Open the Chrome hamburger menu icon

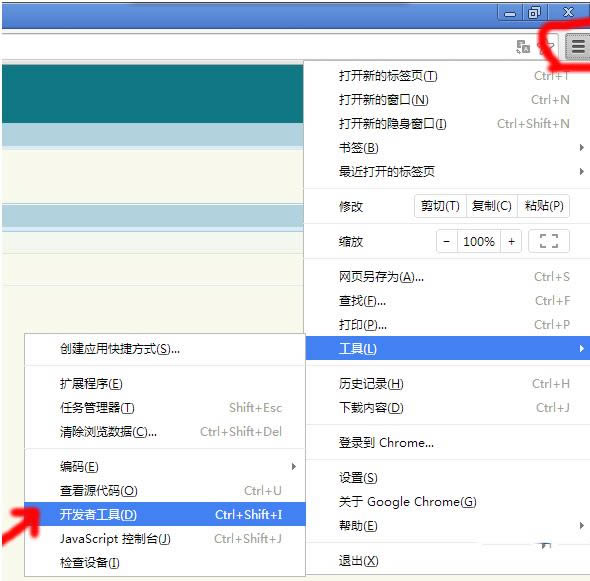click(x=578, y=47)
